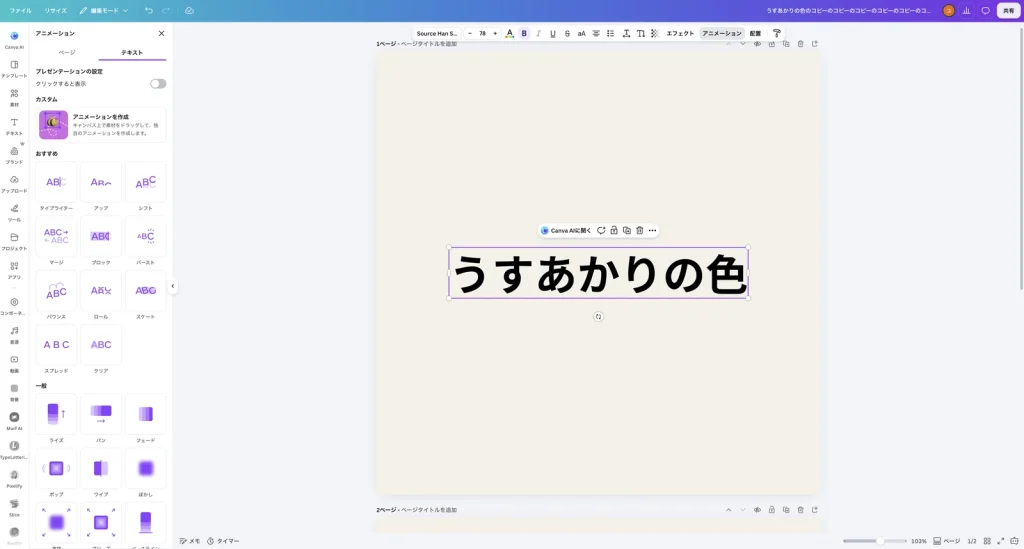Open the ツール tools panel

pyautogui.click(x=14, y=212)
